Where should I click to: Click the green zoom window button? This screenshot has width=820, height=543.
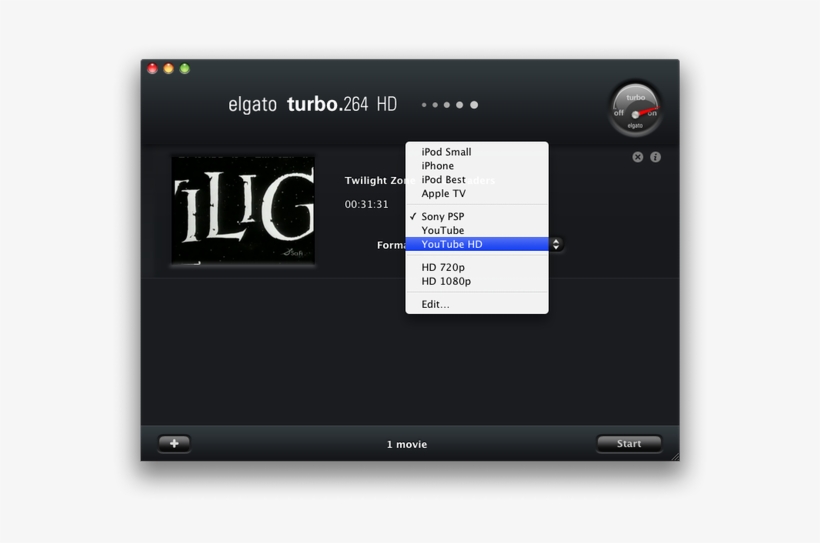(x=185, y=69)
